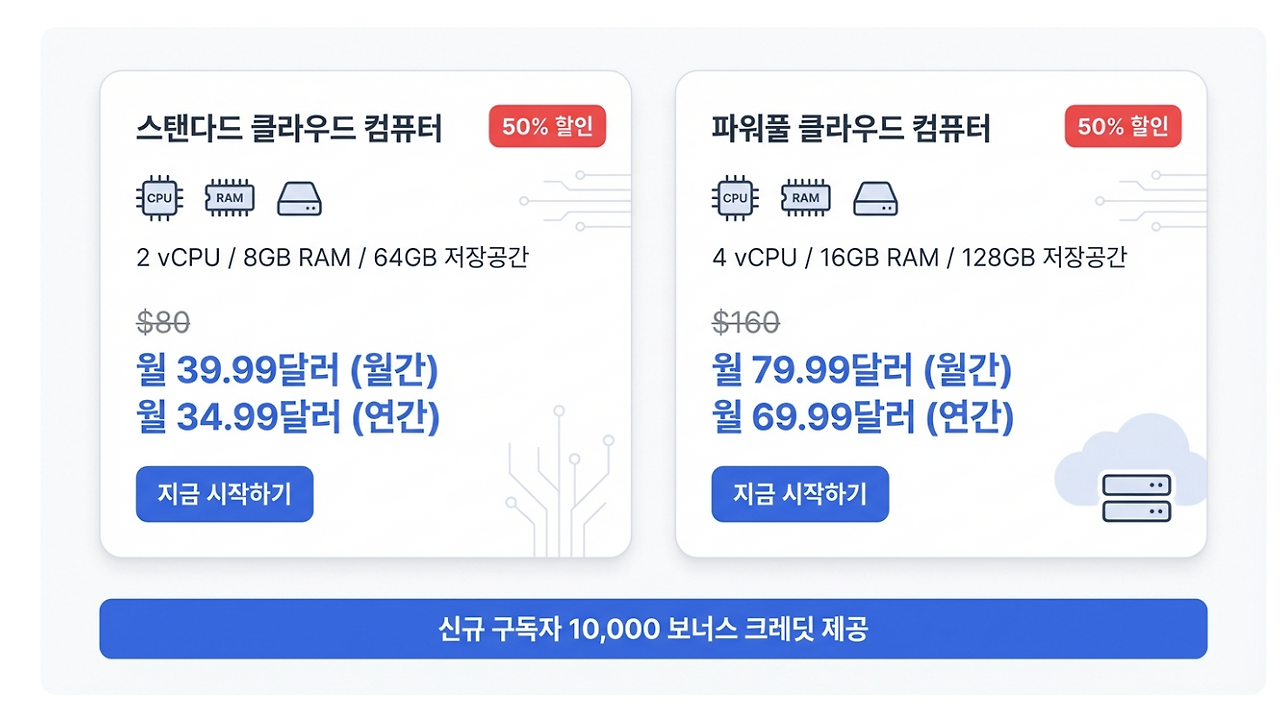Click 지금 시작하기 on 스탠다드 card
The width and height of the screenshot is (1280, 719).
point(224,494)
